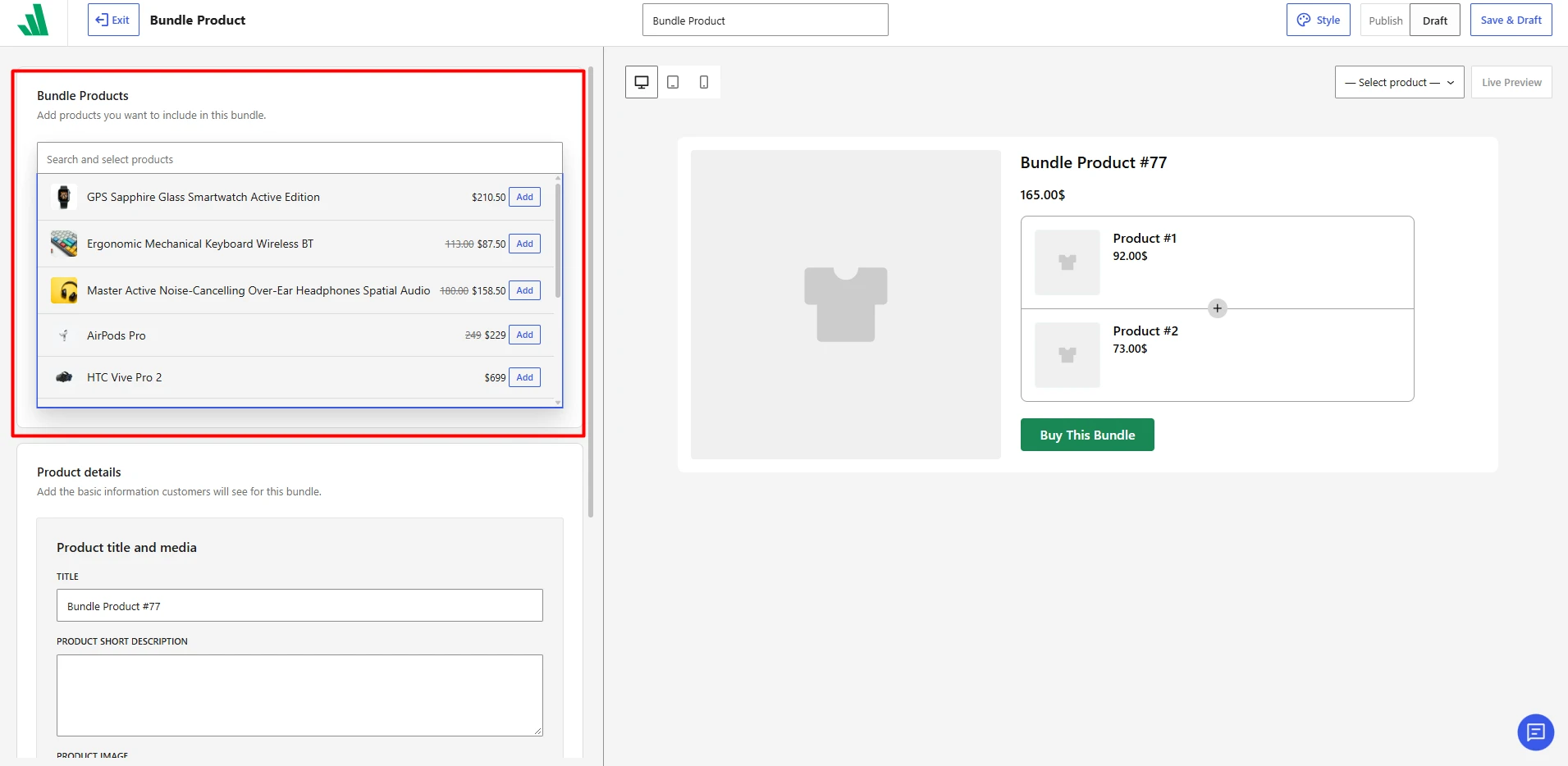Open the Select product dropdown

(x=1399, y=82)
